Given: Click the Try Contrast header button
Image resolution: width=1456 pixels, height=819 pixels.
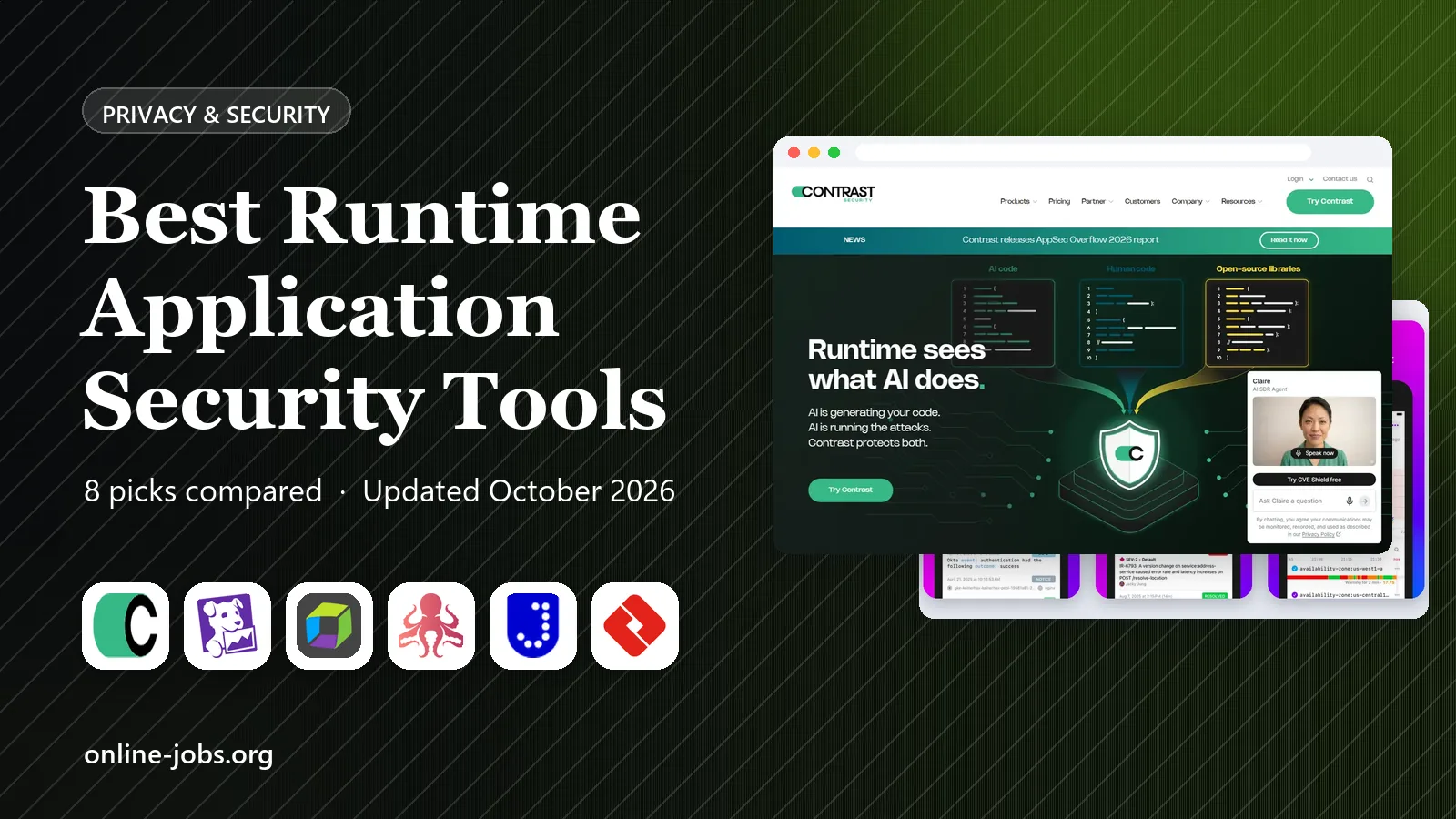Looking at the screenshot, I should [1330, 201].
